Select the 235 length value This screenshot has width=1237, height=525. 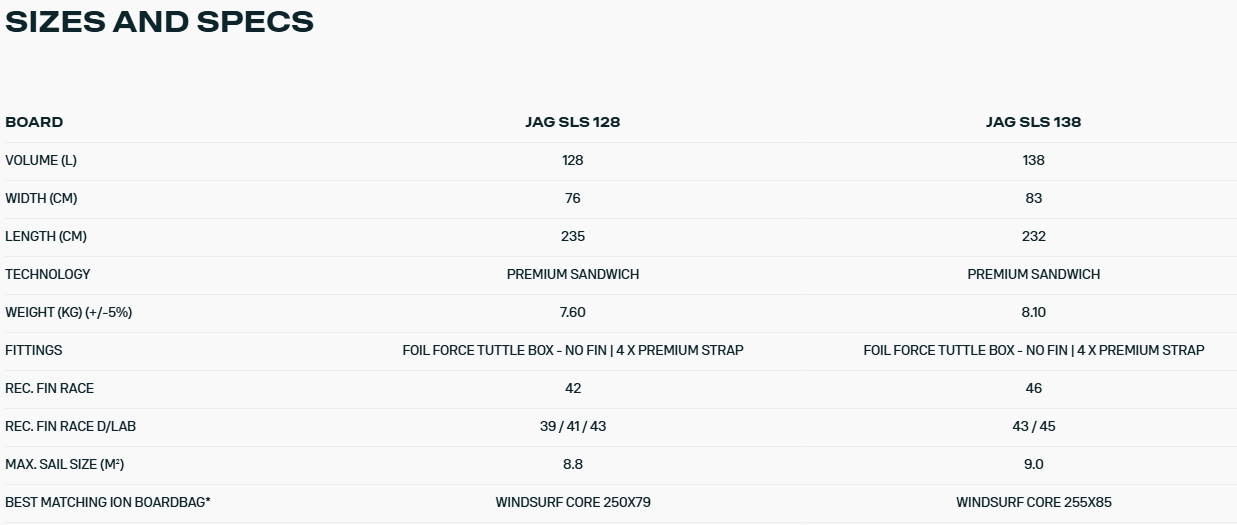tap(572, 236)
